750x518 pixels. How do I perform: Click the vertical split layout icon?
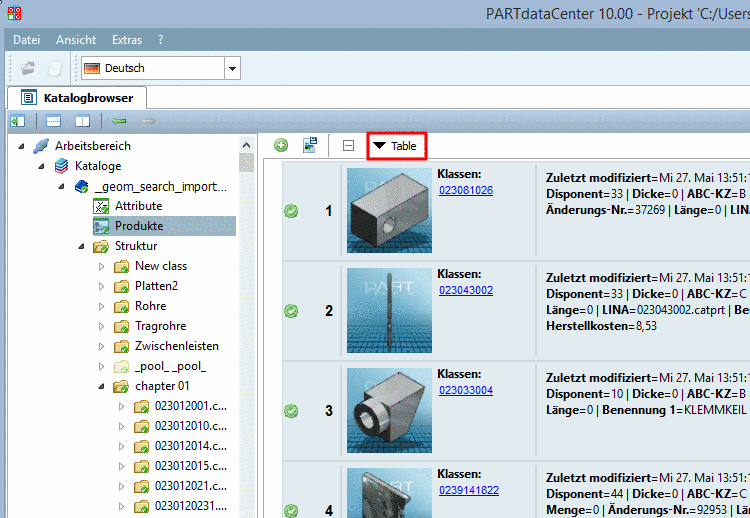click(82, 121)
